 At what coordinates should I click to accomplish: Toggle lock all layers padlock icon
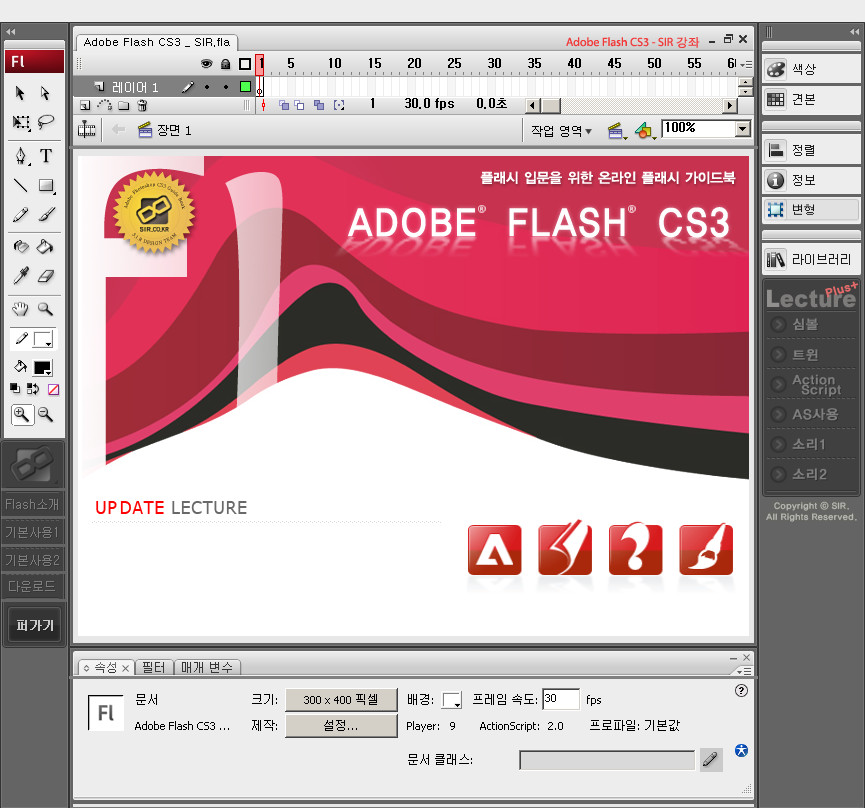(x=226, y=64)
